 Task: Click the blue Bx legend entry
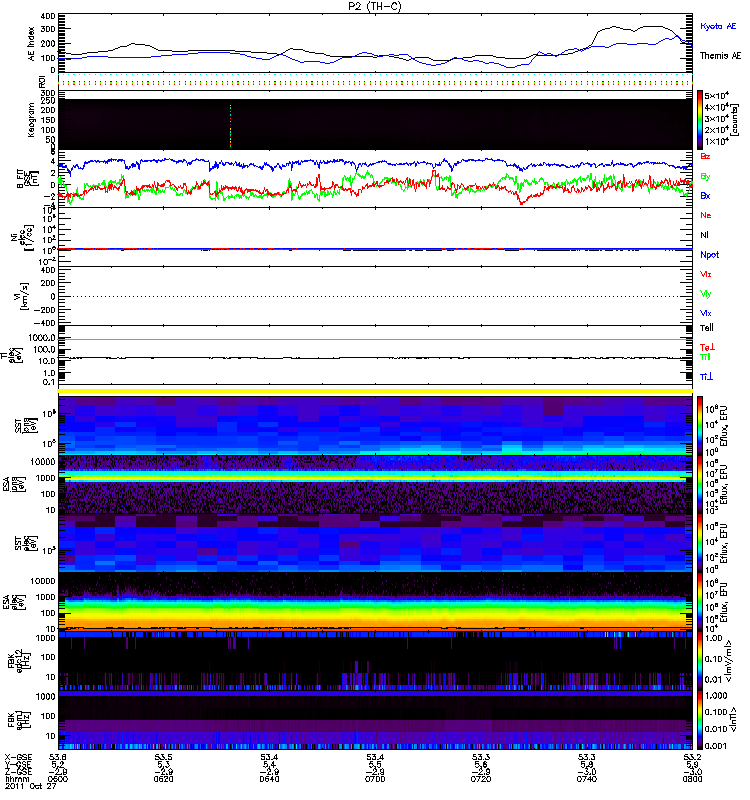706,196
